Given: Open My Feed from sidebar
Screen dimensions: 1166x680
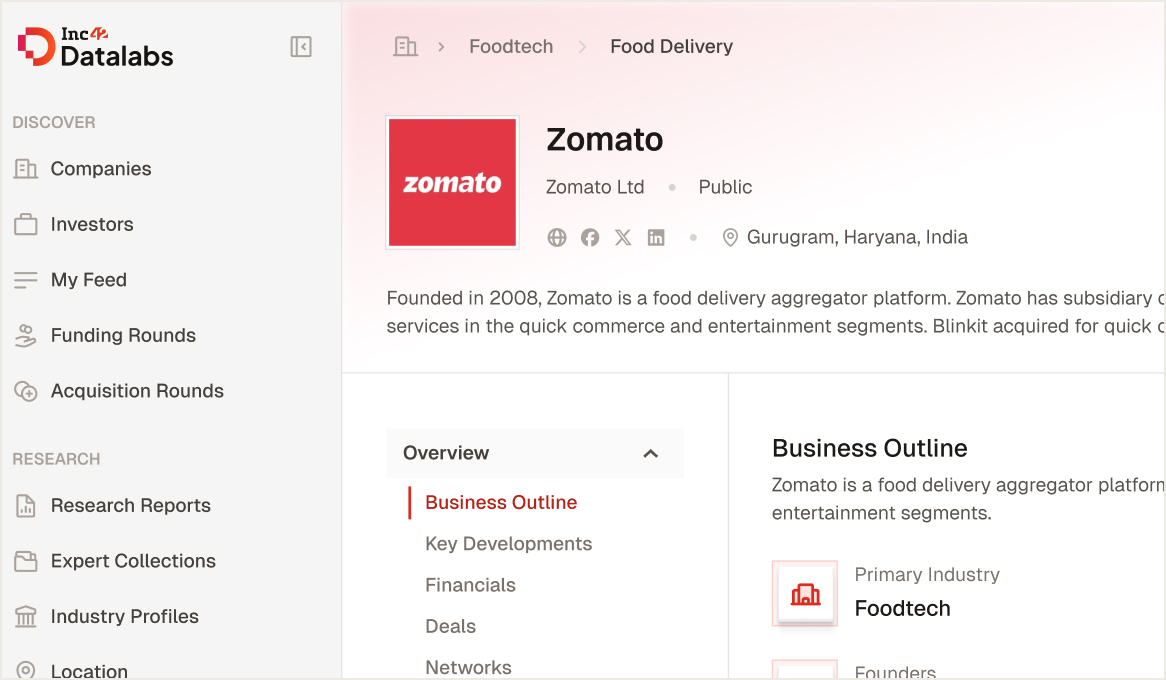Looking at the screenshot, I should click(88, 280).
